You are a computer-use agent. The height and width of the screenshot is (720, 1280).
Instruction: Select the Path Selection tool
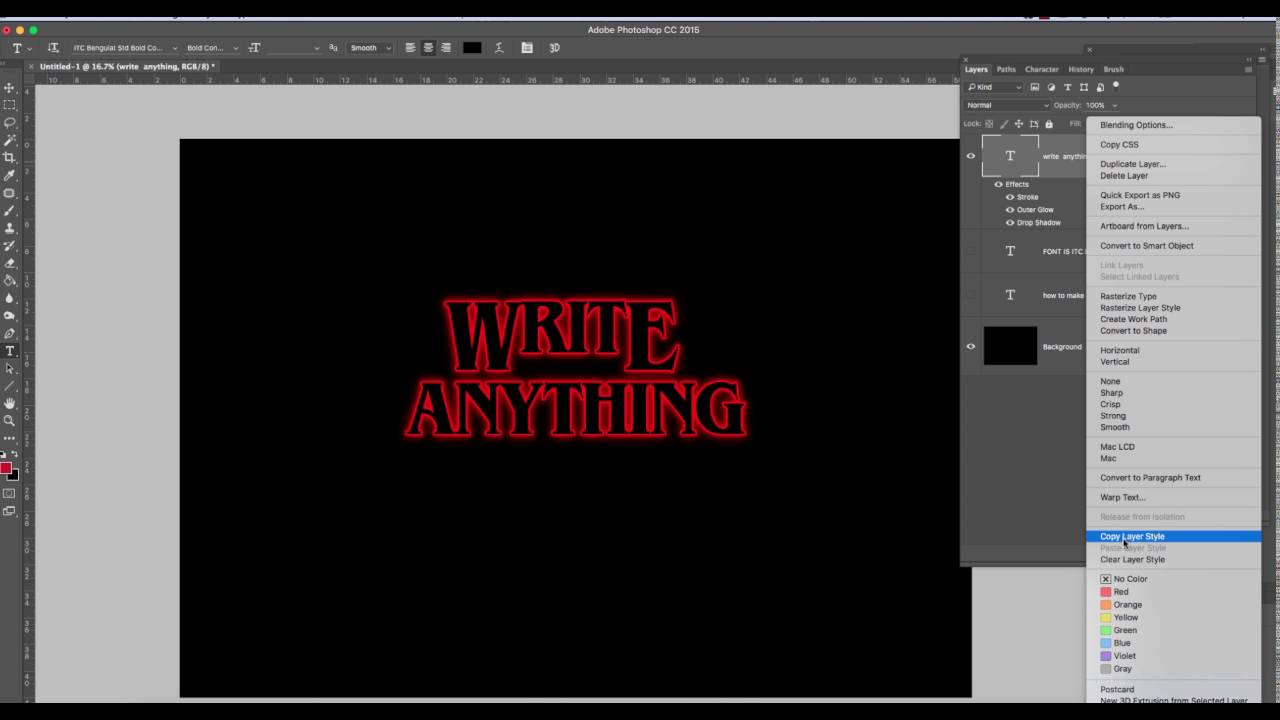coord(10,368)
